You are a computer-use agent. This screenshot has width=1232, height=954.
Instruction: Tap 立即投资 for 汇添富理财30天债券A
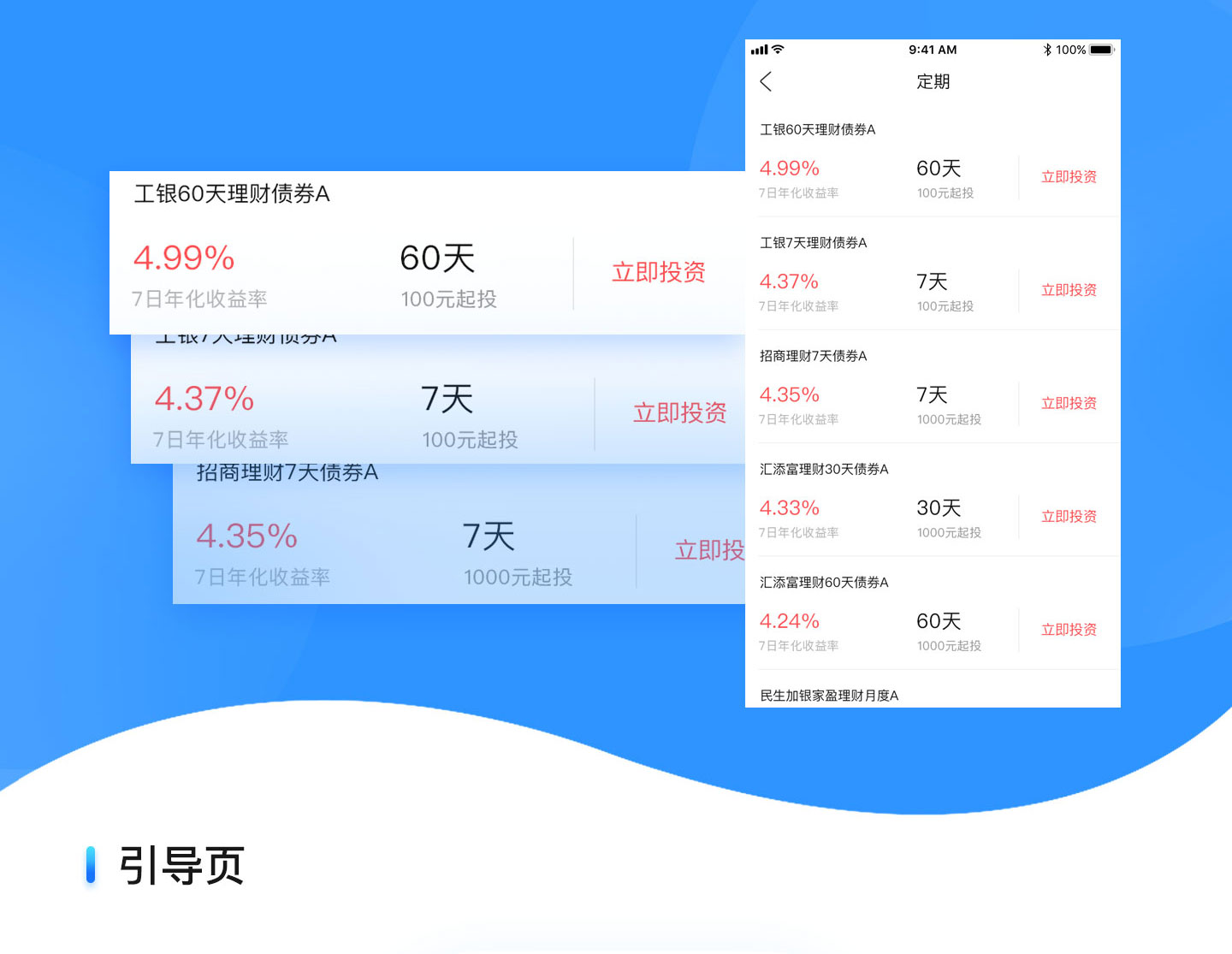click(x=1069, y=517)
